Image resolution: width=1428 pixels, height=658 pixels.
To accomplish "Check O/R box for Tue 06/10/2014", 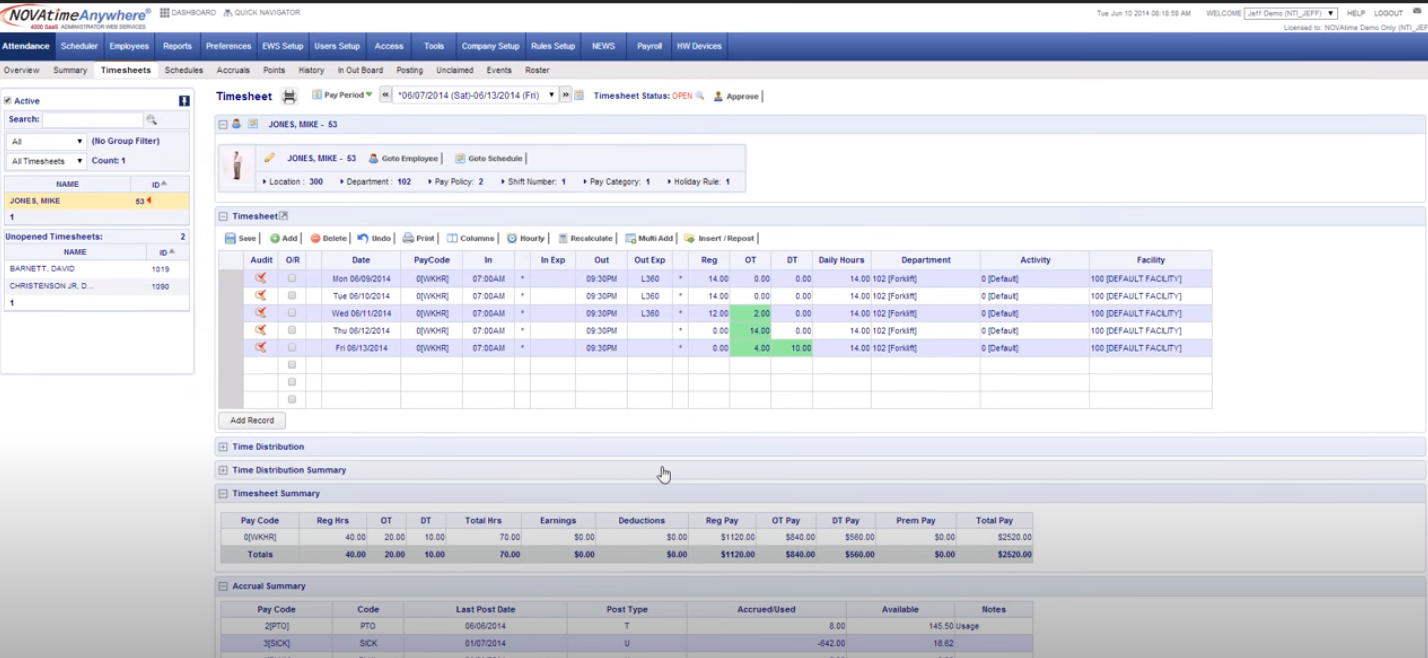I will coord(292,296).
